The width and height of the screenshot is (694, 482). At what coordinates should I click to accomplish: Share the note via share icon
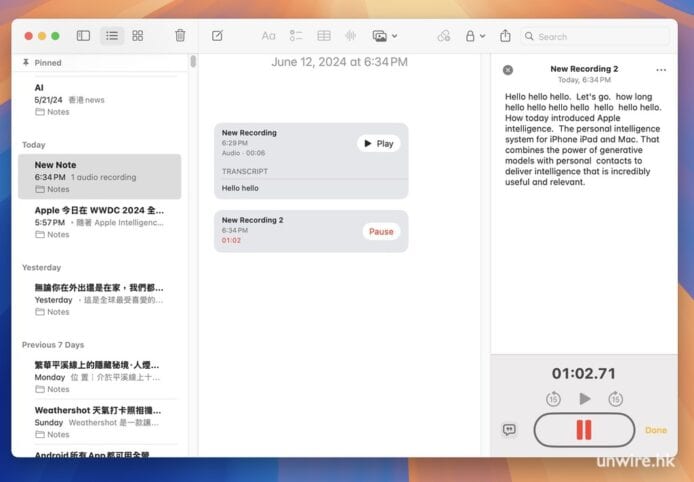pos(505,36)
